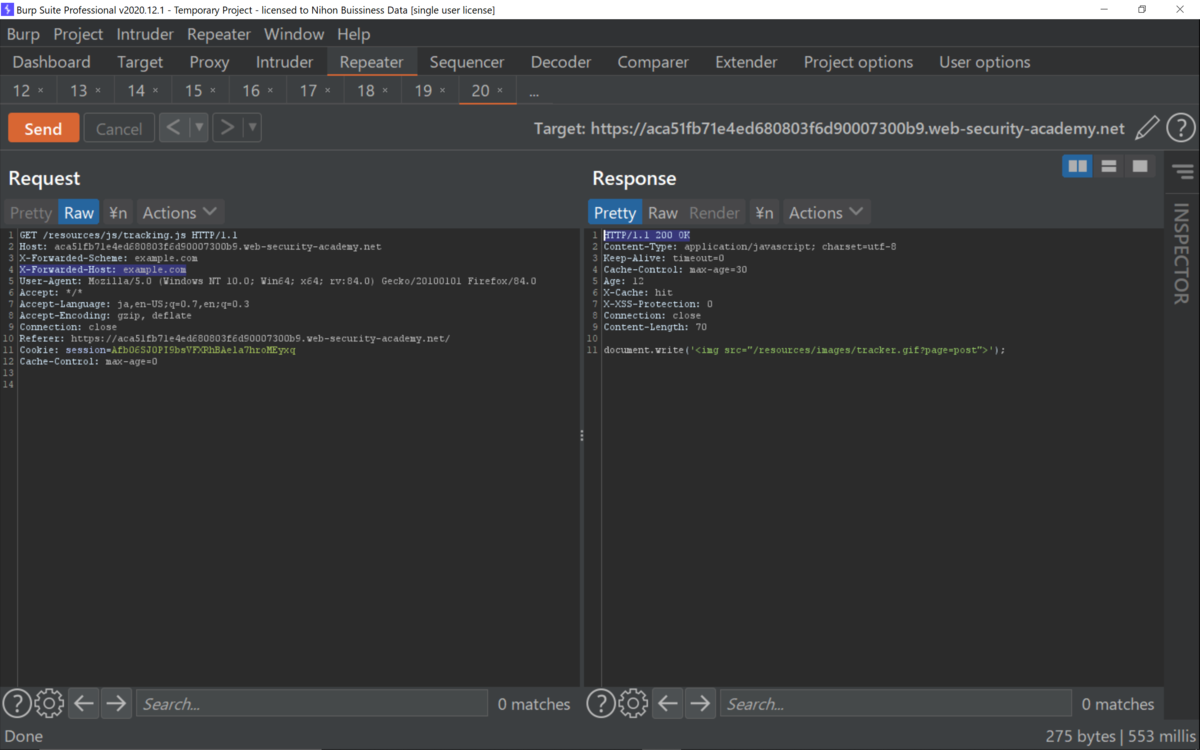Click the X-Cache: hit response header
This screenshot has width=1200, height=750.
[x=638, y=293]
